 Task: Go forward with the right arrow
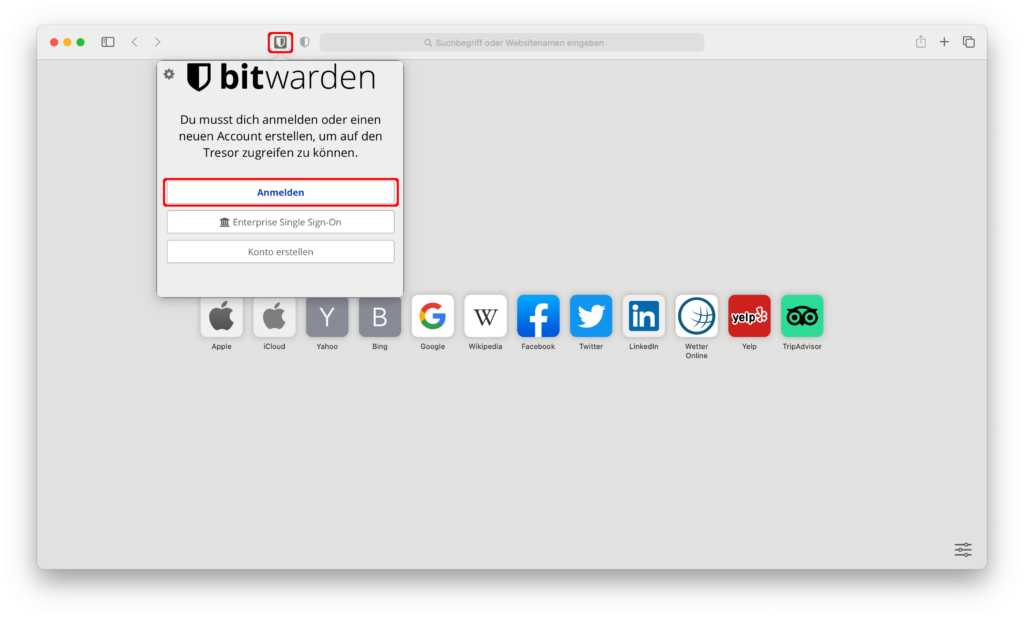pyautogui.click(x=157, y=42)
